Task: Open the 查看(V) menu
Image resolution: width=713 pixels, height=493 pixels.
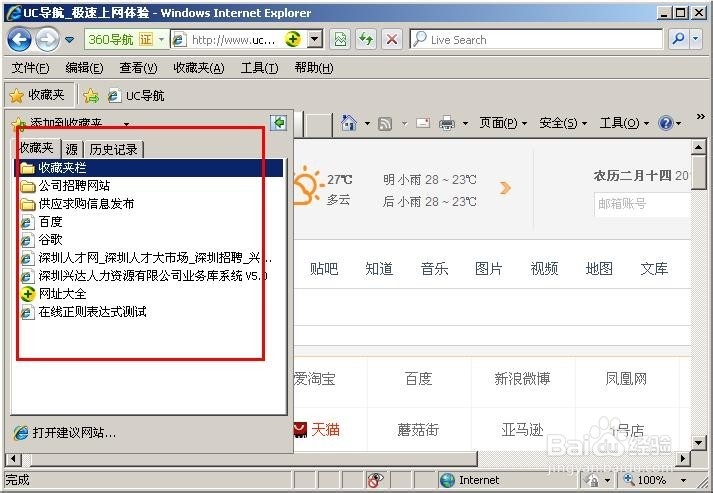Action: [x=138, y=68]
